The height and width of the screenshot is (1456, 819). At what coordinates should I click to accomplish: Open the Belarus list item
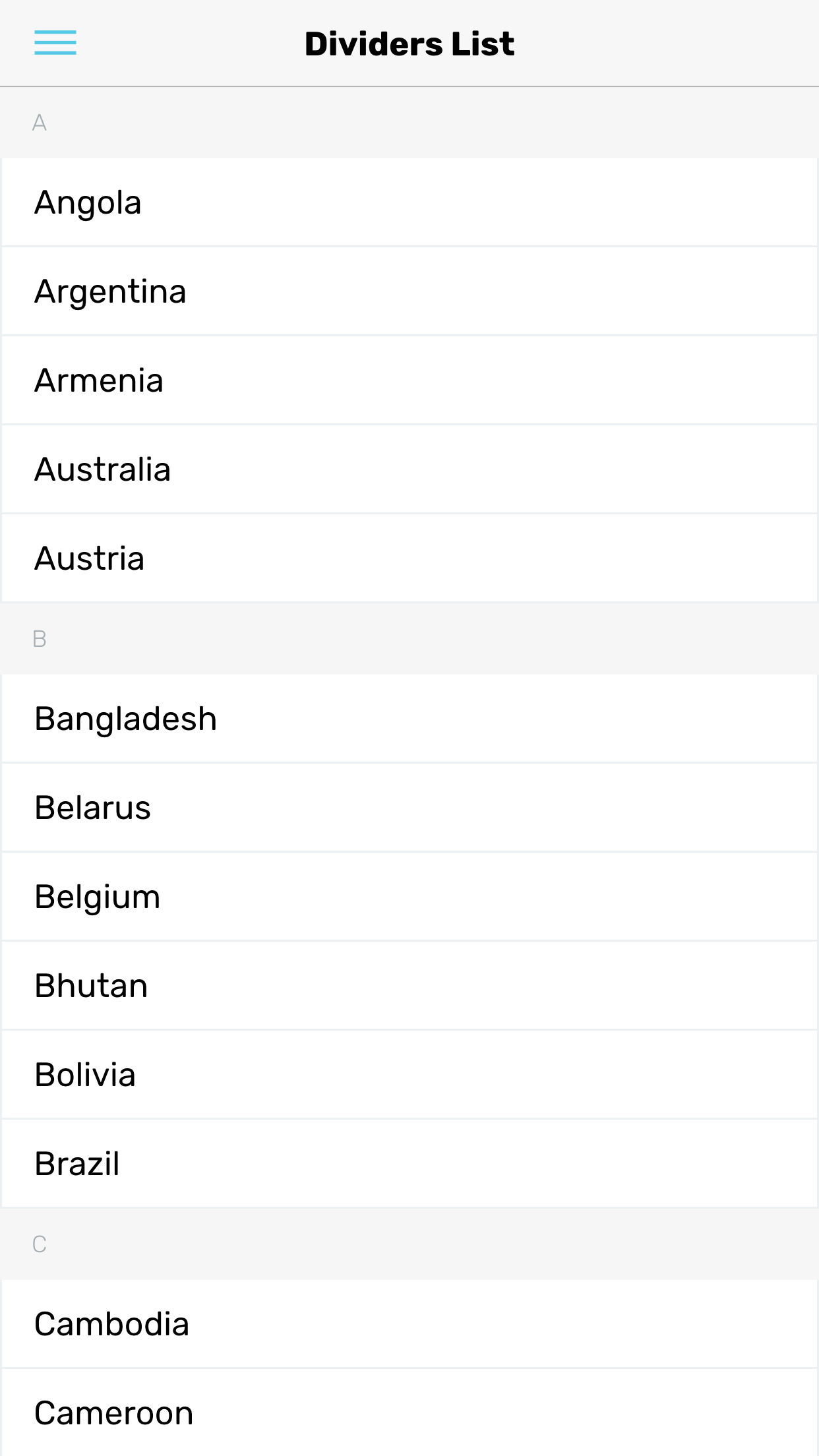[409, 808]
